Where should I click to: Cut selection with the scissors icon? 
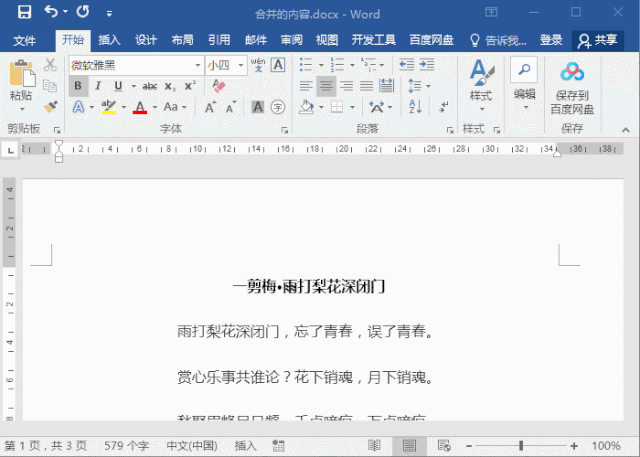(50, 65)
